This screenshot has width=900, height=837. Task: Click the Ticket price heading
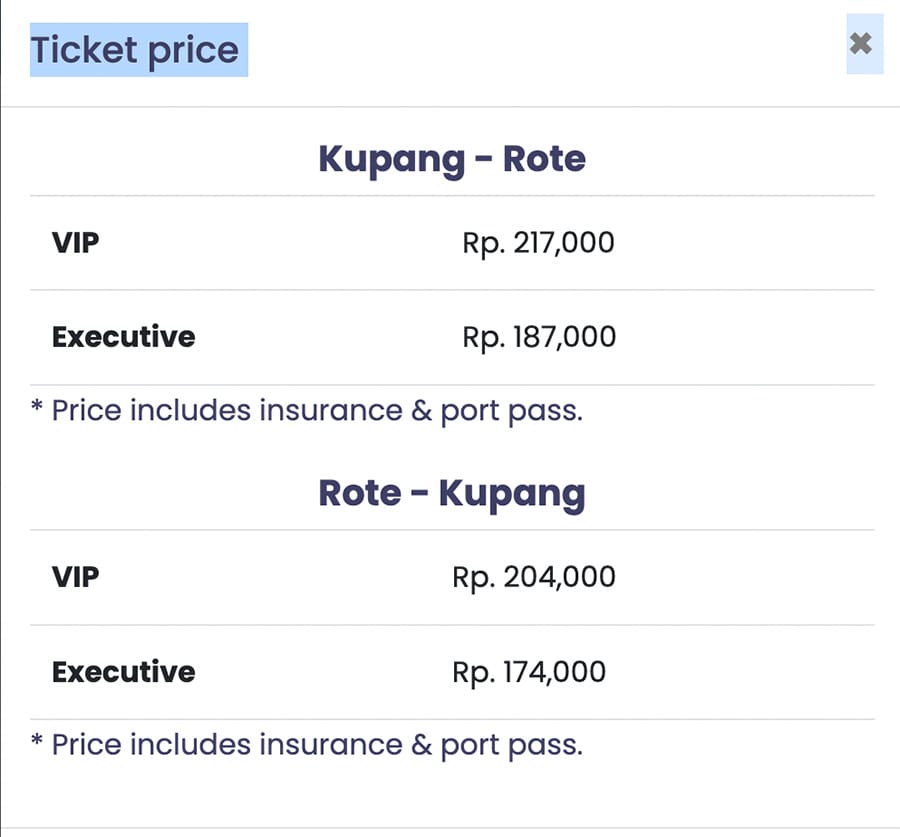pyautogui.click(x=135, y=50)
